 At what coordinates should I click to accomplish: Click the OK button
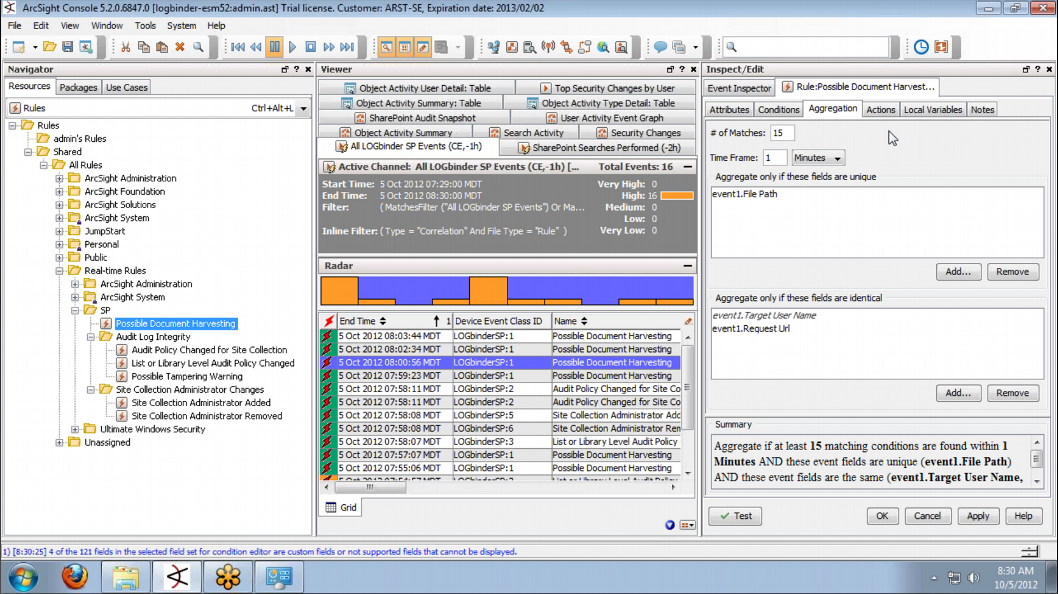(x=882, y=516)
